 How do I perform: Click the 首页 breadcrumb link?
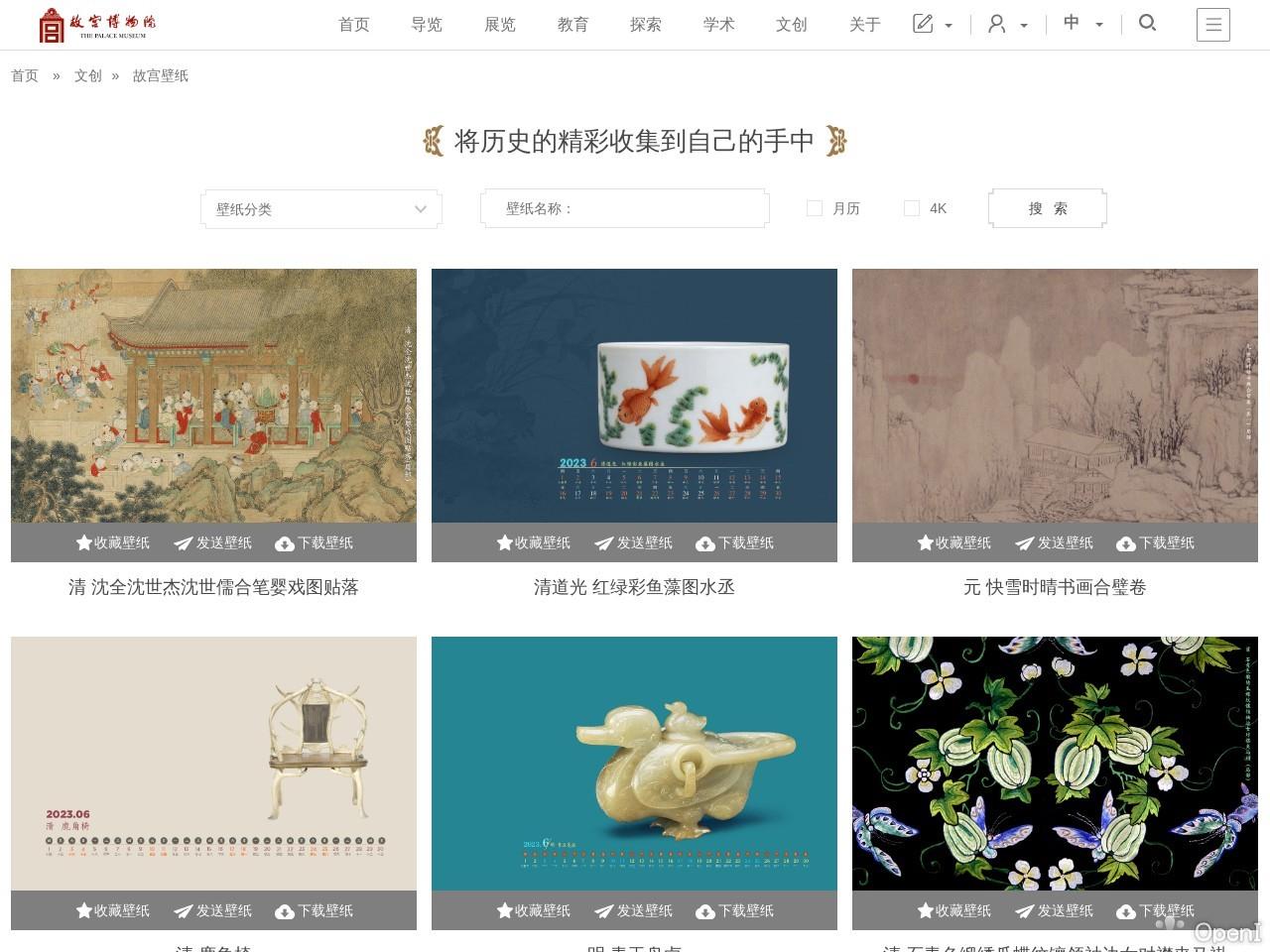point(24,75)
